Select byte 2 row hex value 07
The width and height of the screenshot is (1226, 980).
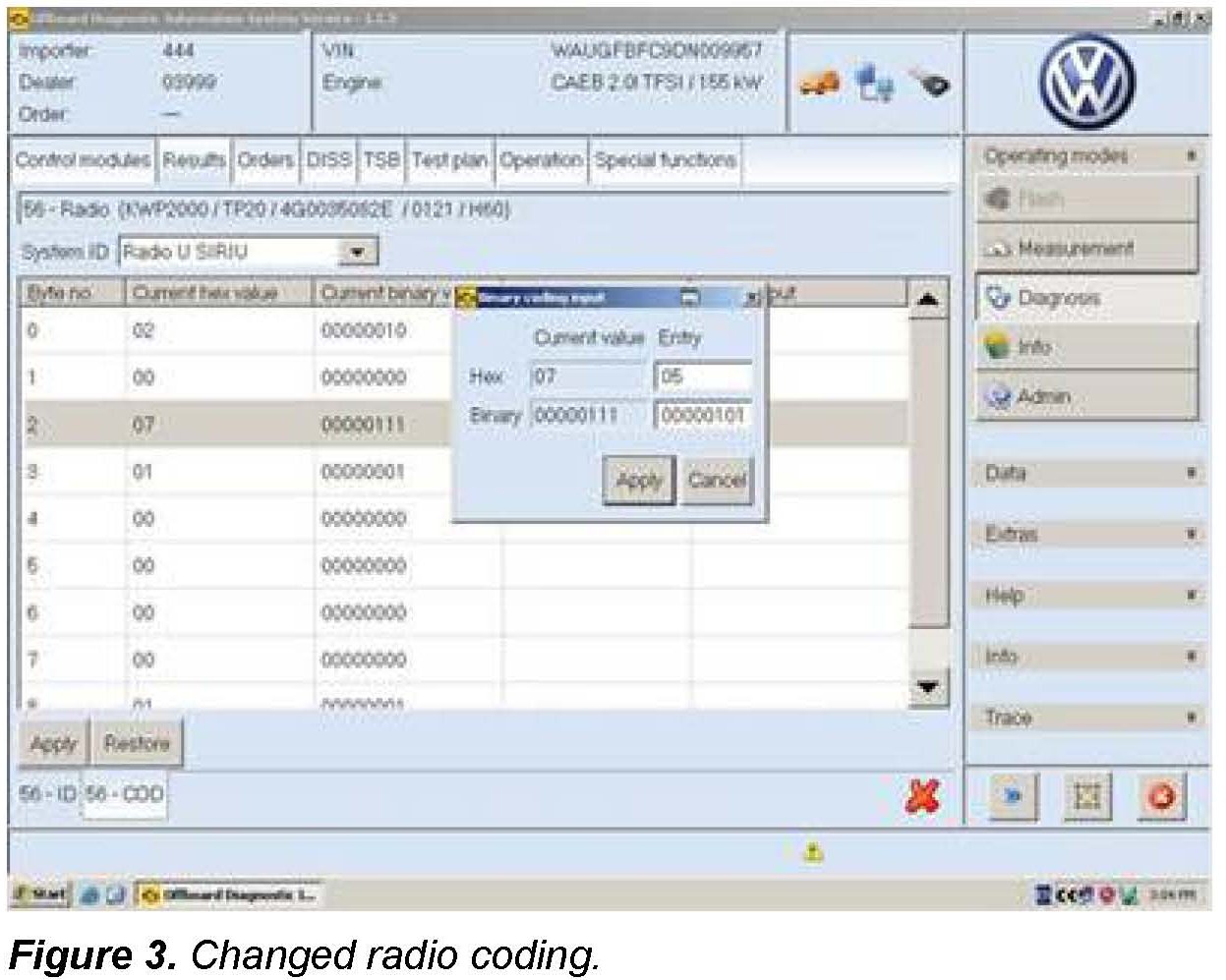[144, 426]
